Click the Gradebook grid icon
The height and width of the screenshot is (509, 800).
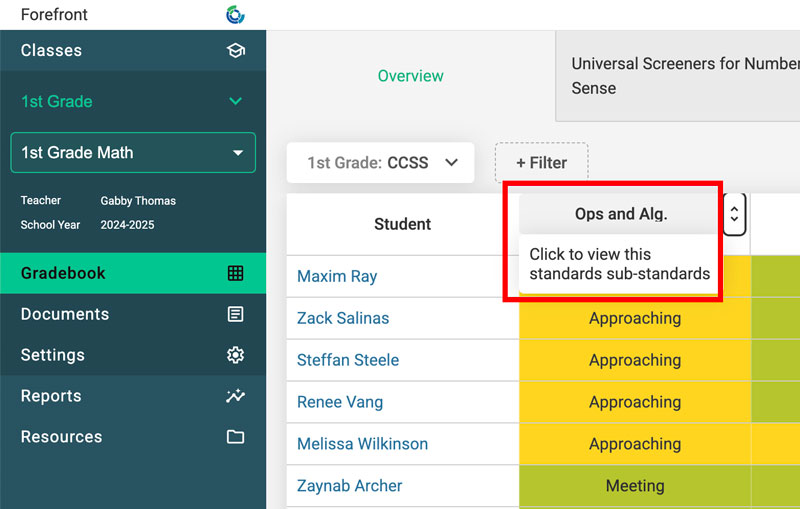[x=235, y=273]
